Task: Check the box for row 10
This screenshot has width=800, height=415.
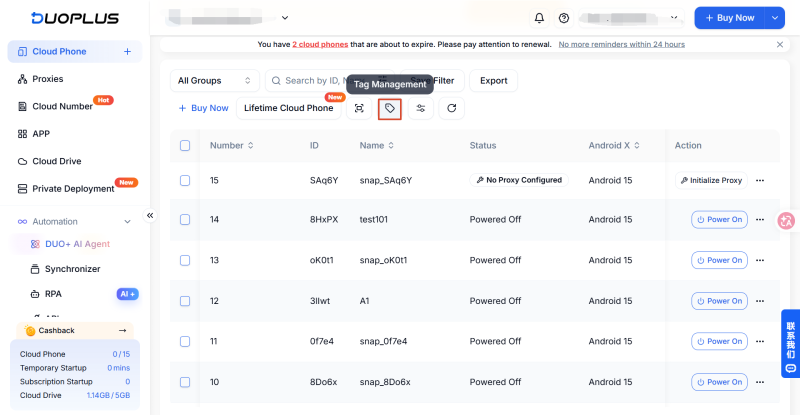Action: point(185,382)
